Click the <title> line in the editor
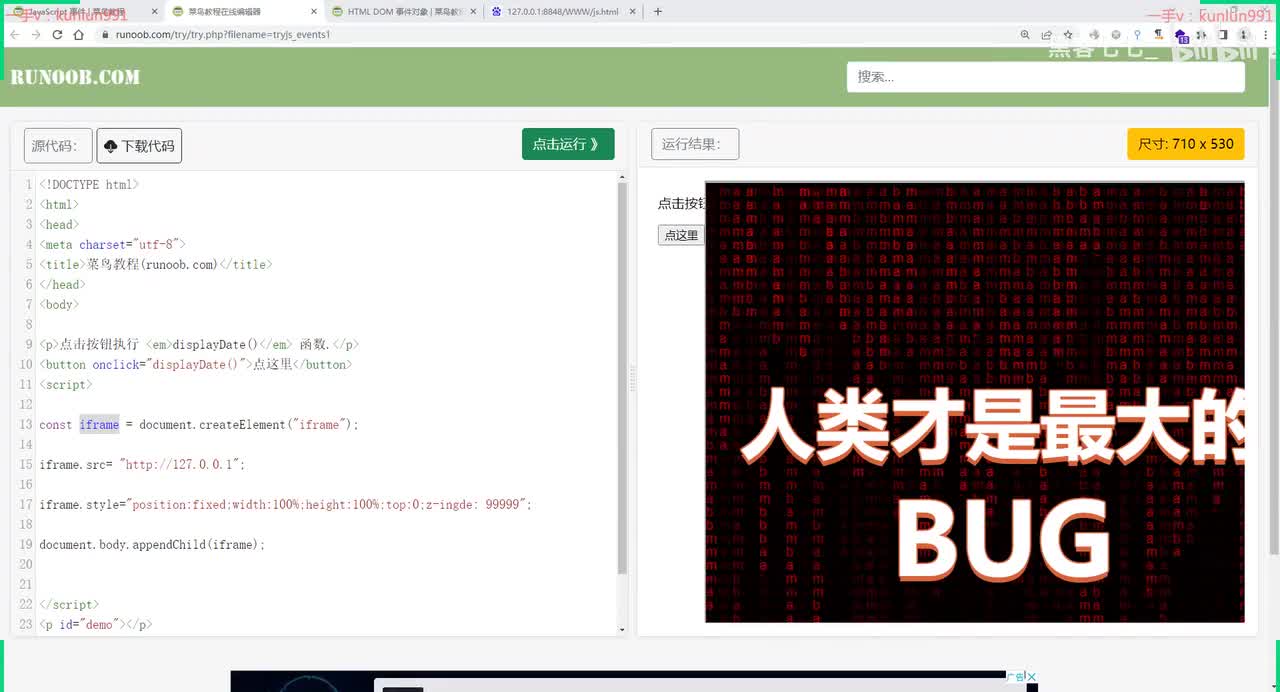Image resolution: width=1280 pixels, height=692 pixels. pos(156,265)
